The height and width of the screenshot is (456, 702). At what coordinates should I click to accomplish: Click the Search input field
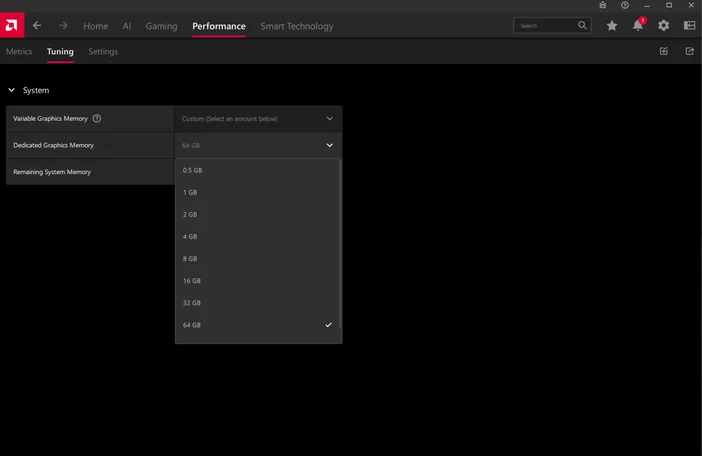[545, 25]
